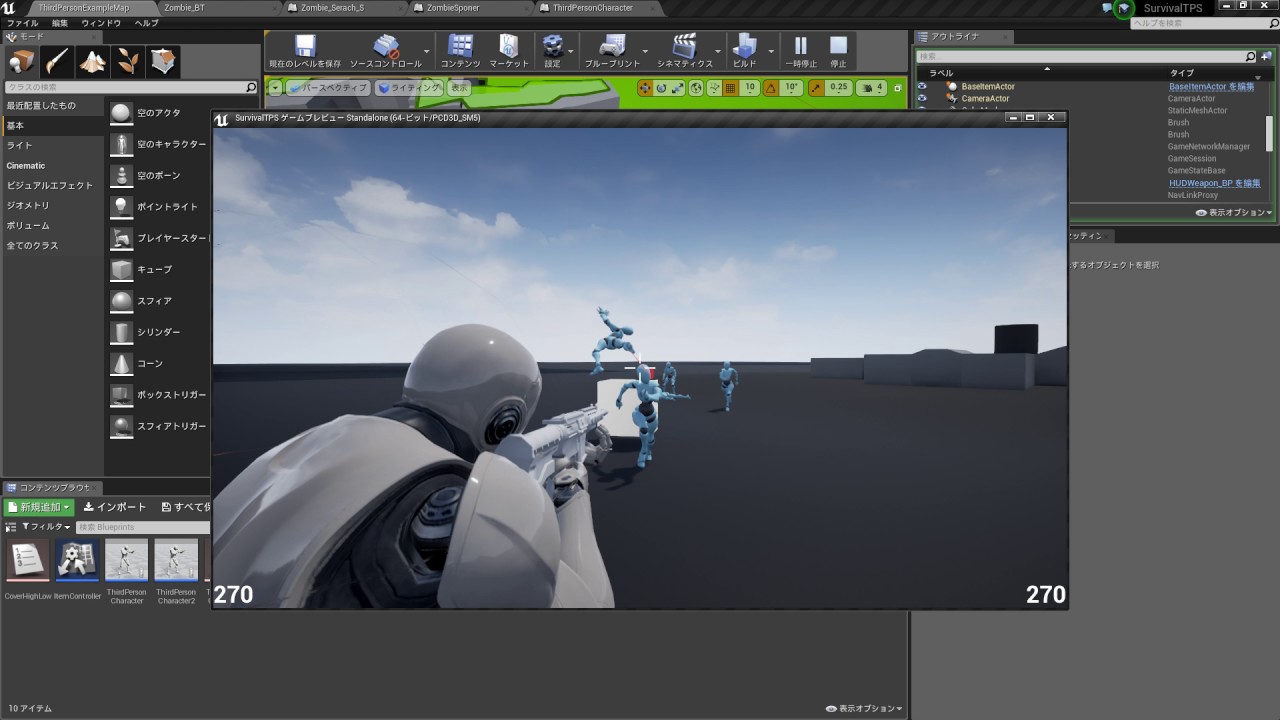Toggle scale snapping icon
Image resolution: width=1280 pixels, height=720 pixels.
click(x=817, y=88)
